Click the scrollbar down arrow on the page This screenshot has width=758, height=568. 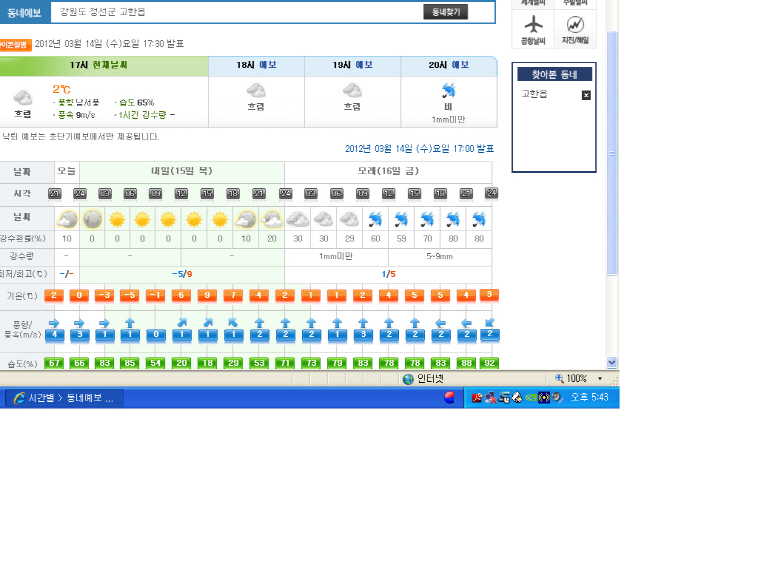612,363
